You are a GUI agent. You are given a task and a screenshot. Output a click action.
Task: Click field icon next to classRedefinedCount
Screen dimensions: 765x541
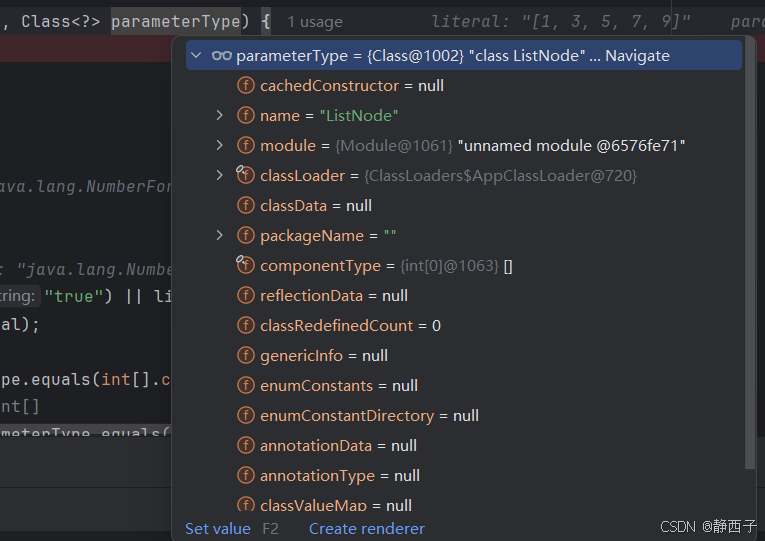[x=246, y=325]
